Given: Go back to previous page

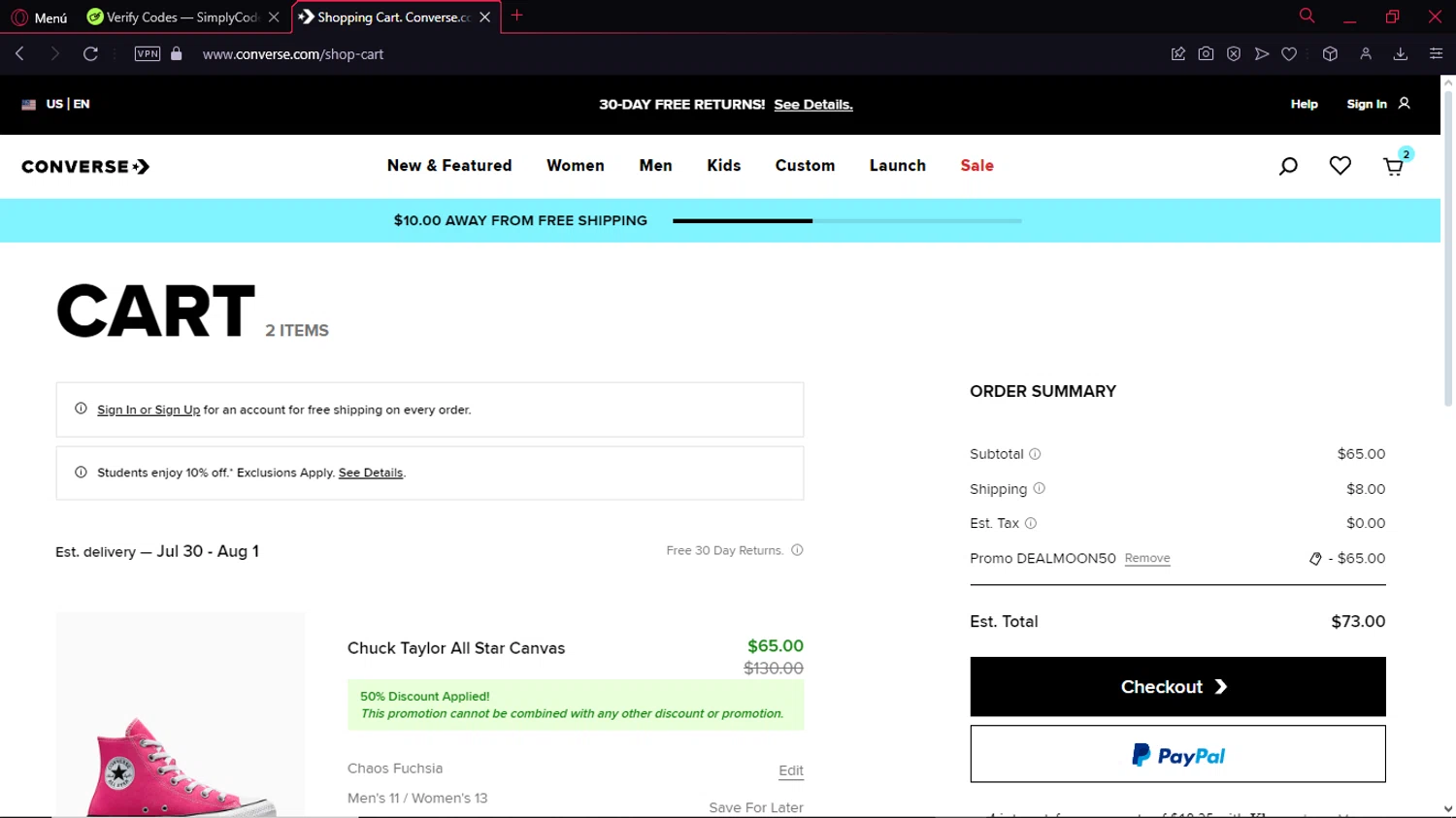Looking at the screenshot, I should click(x=19, y=54).
